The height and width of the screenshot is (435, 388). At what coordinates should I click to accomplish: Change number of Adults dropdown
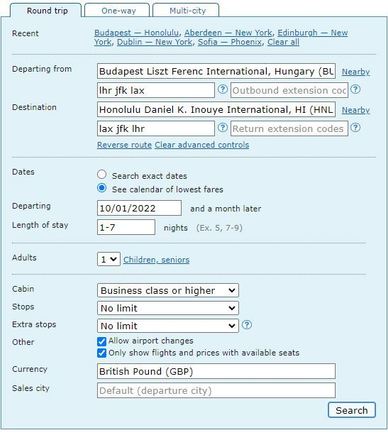click(x=109, y=259)
